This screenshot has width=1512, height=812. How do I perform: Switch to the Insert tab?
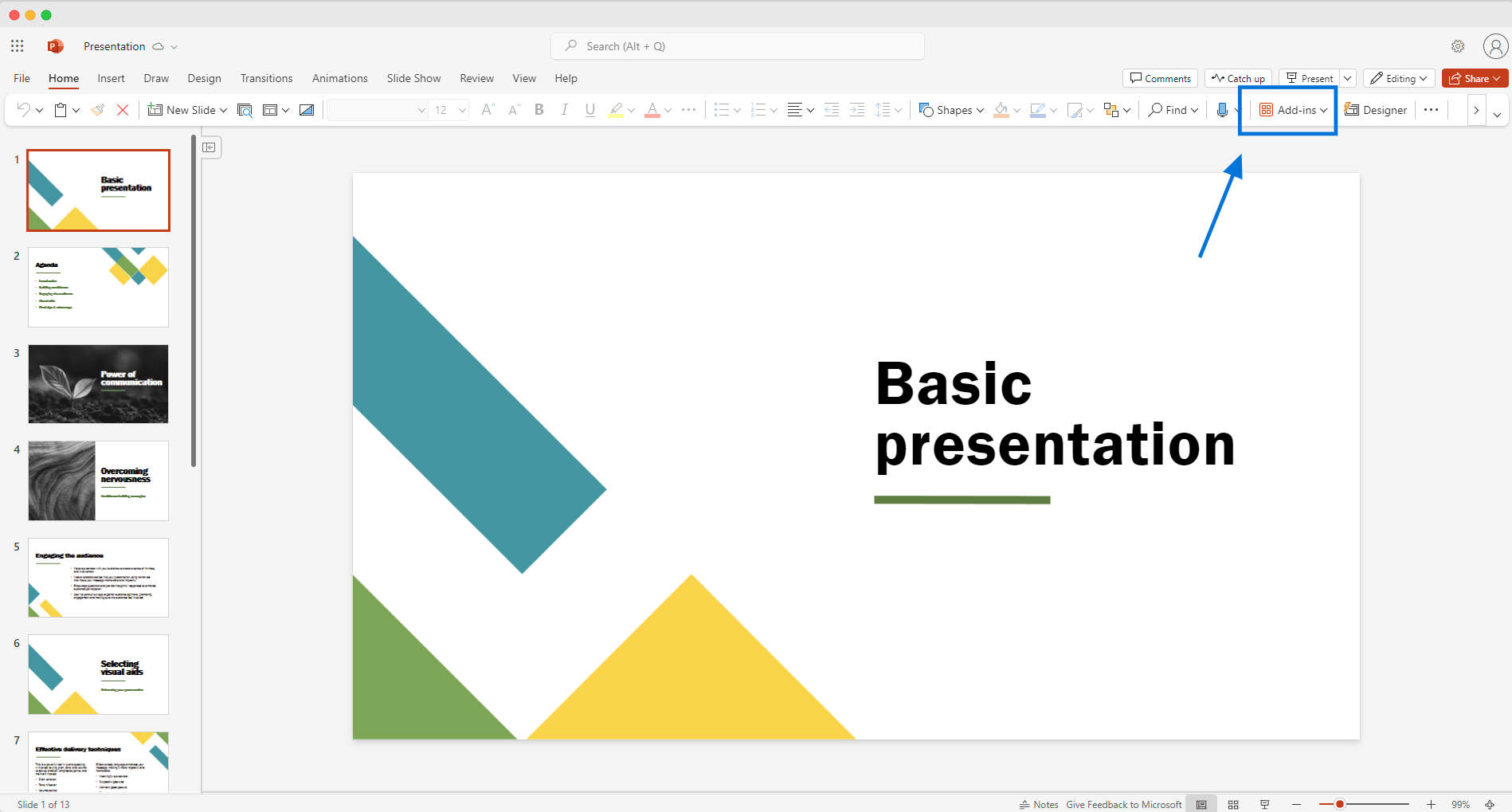(x=111, y=78)
